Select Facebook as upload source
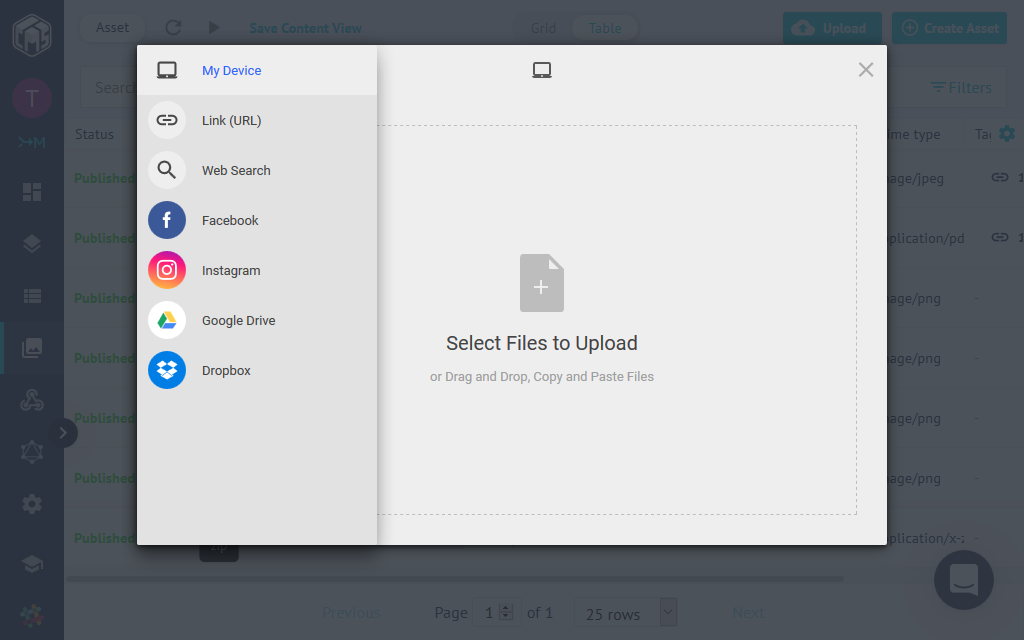 [x=230, y=220]
